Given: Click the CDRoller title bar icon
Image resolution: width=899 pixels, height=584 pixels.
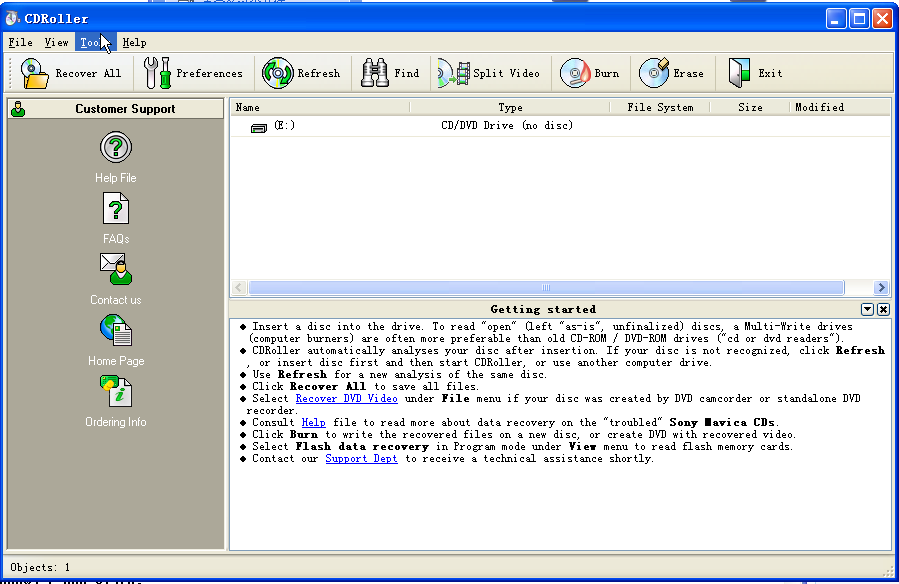Looking at the screenshot, I should pyautogui.click(x=12, y=18).
